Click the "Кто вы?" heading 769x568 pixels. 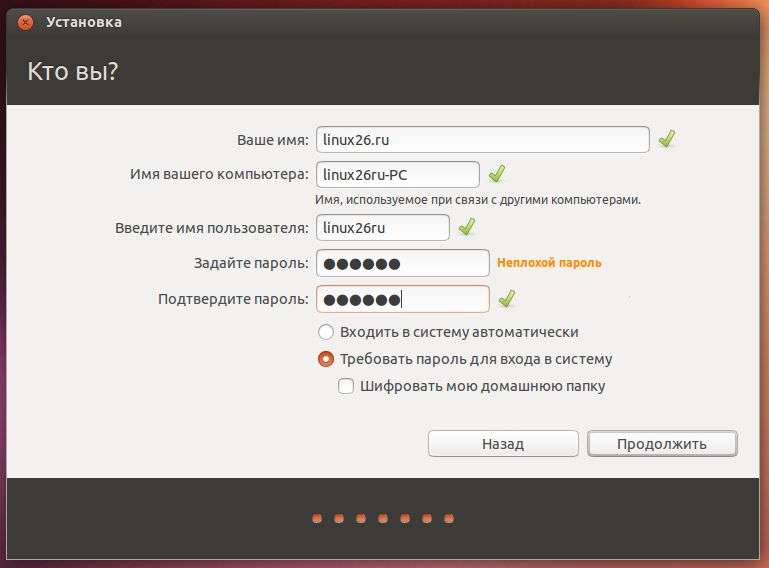pyautogui.click(x=73, y=72)
